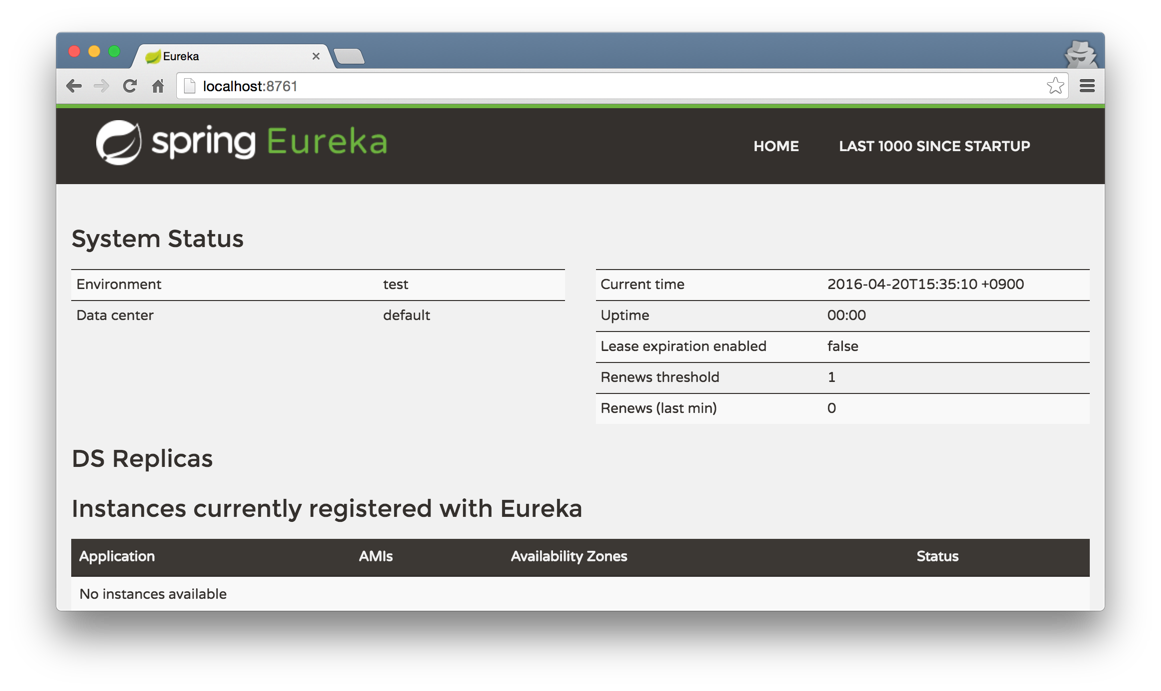Select the Renews threshold value 1
1161x691 pixels.
pyautogui.click(x=832, y=378)
